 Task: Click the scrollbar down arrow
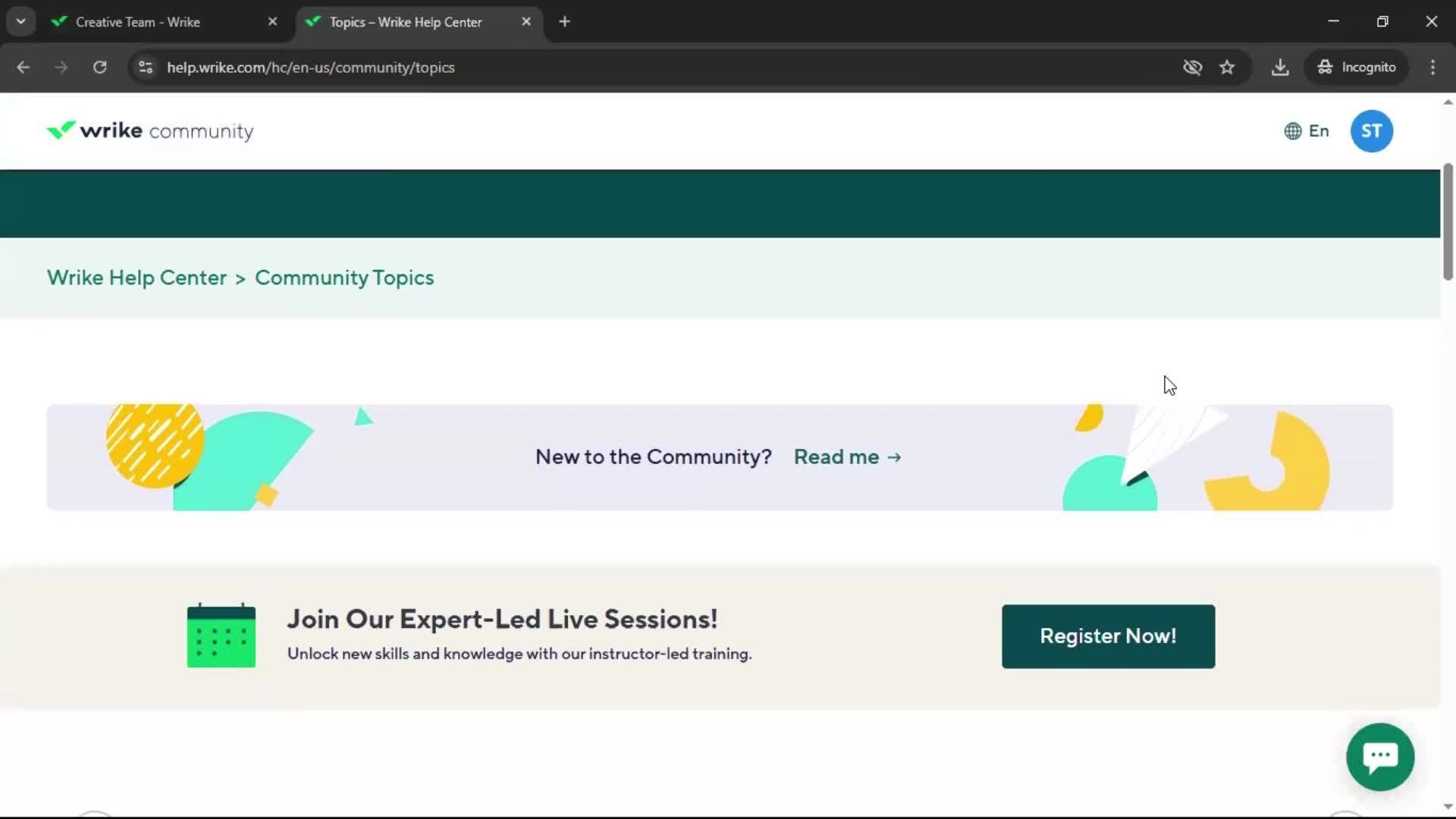[1447, 807]
